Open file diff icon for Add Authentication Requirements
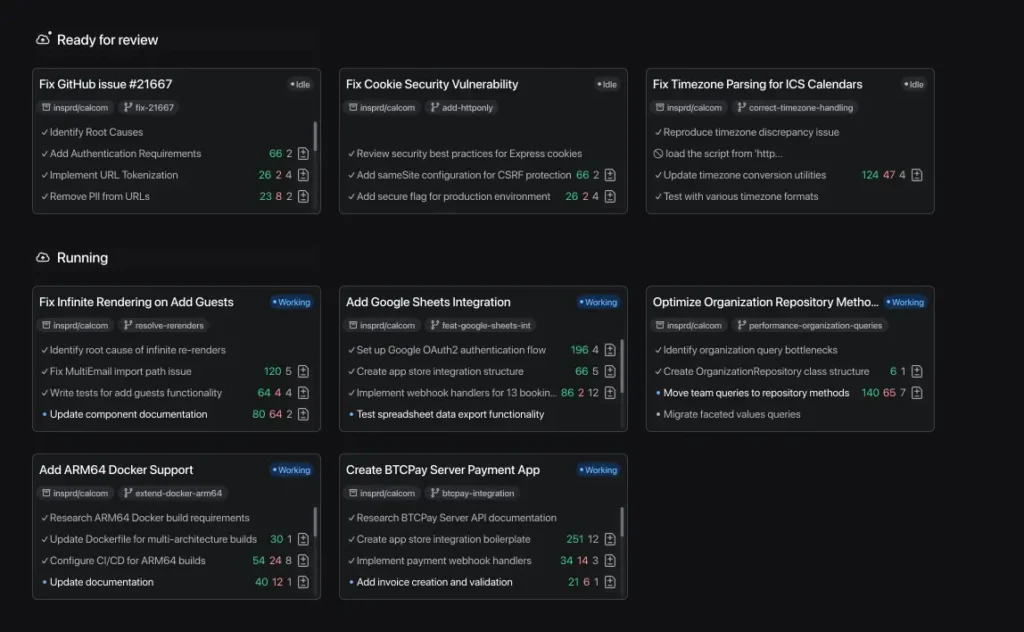 (x=303, y=154)
